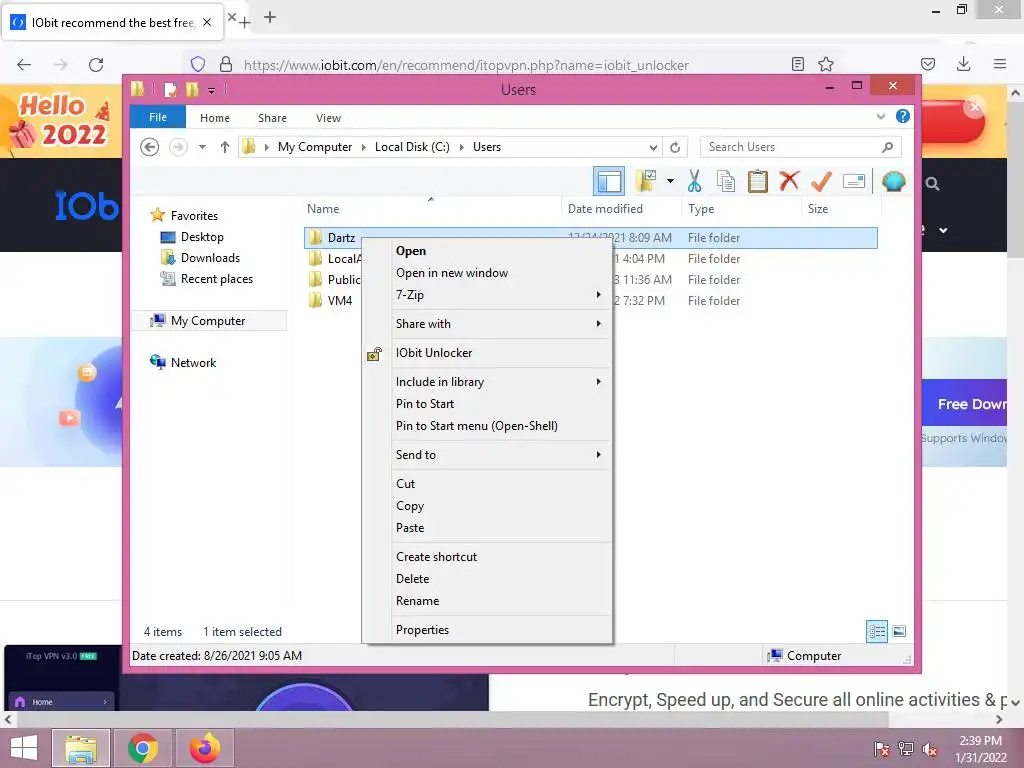Image resolution: width=1024 pixels, height=768 pixels.
Task: Toggle Firefox reader view icon
Action: [x=797, y=64]
